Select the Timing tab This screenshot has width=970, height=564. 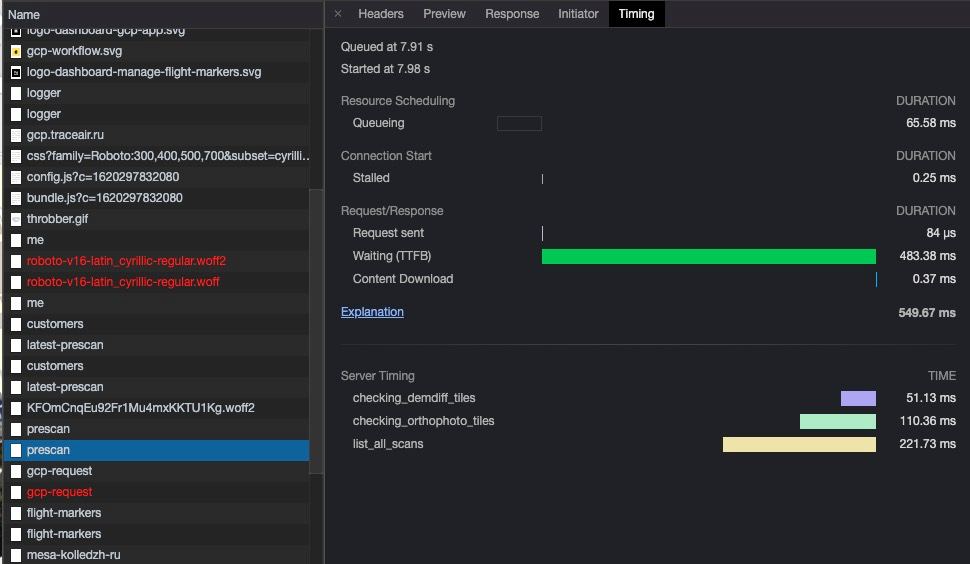tap(637, 14)
